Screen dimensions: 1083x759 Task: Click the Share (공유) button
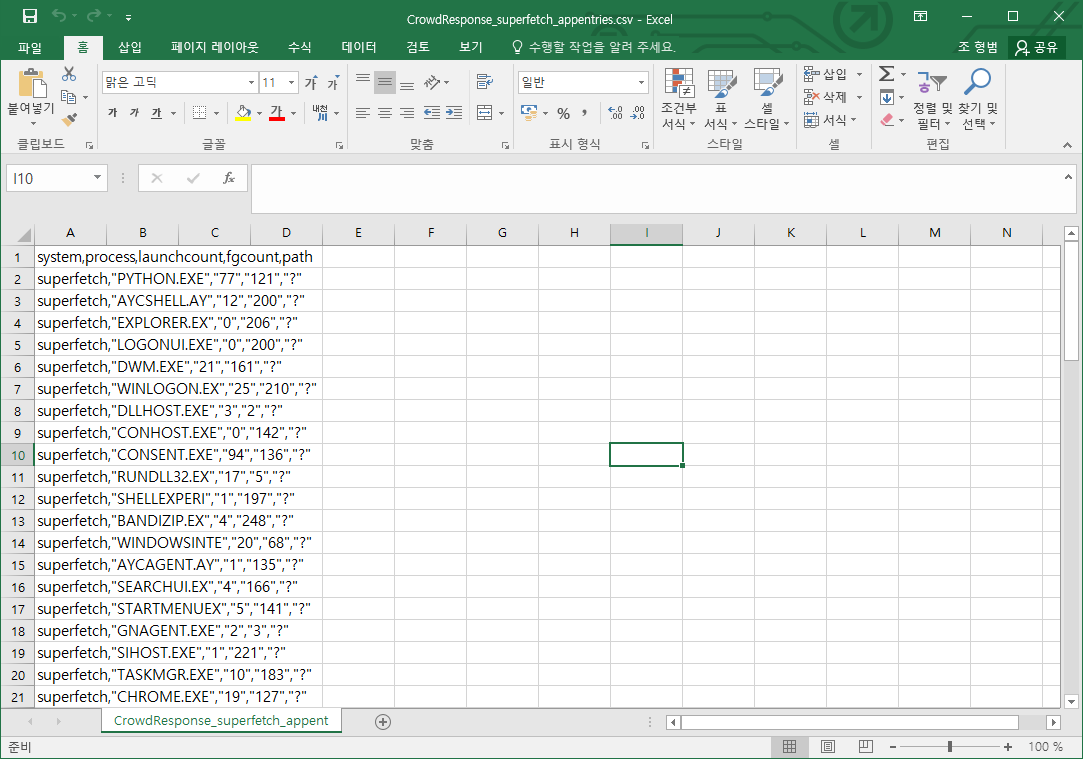pyautogui.click(x=1036, y=47)
